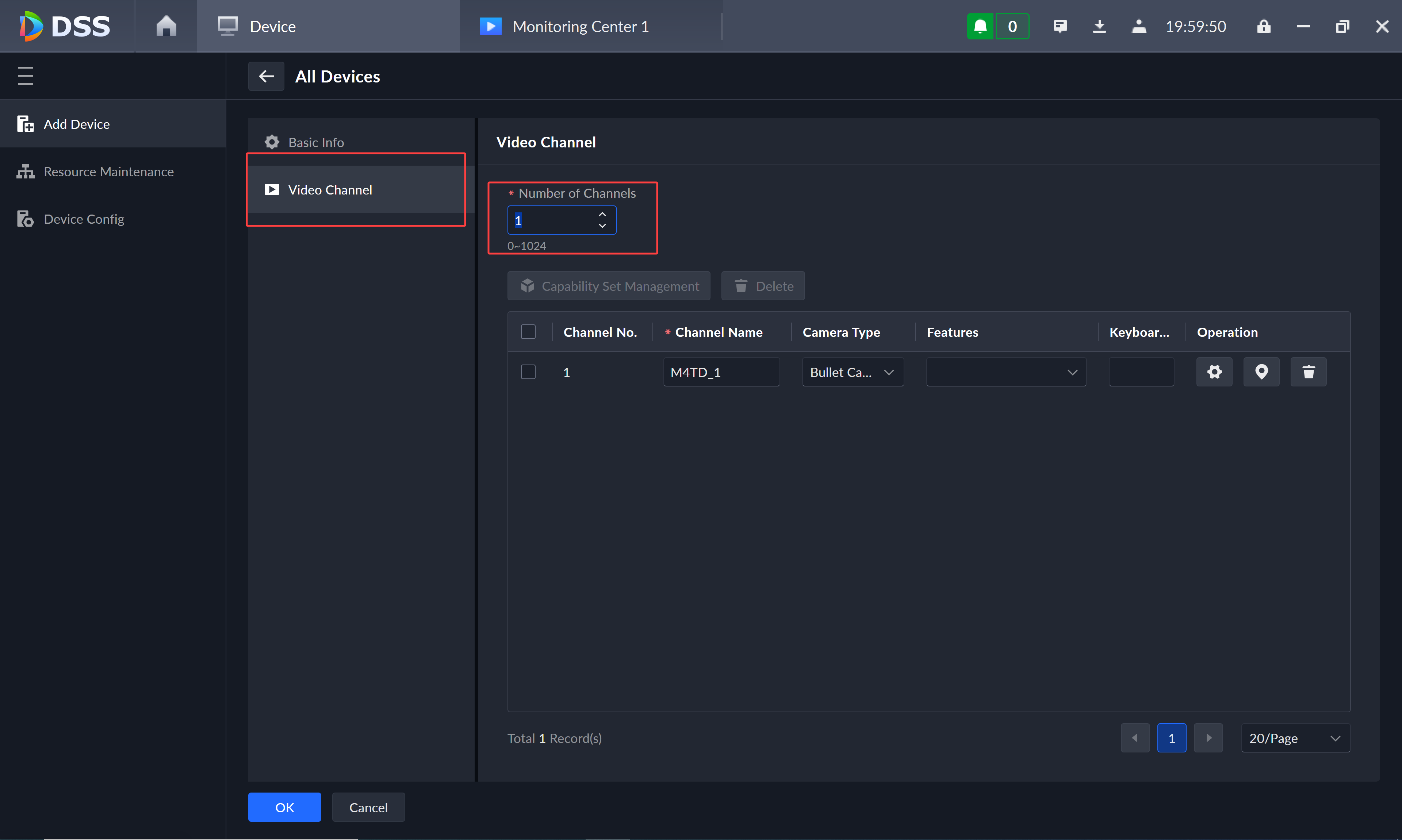Delete channel 1 with trash icon
1402x840 pixels.
(1309, 372)
